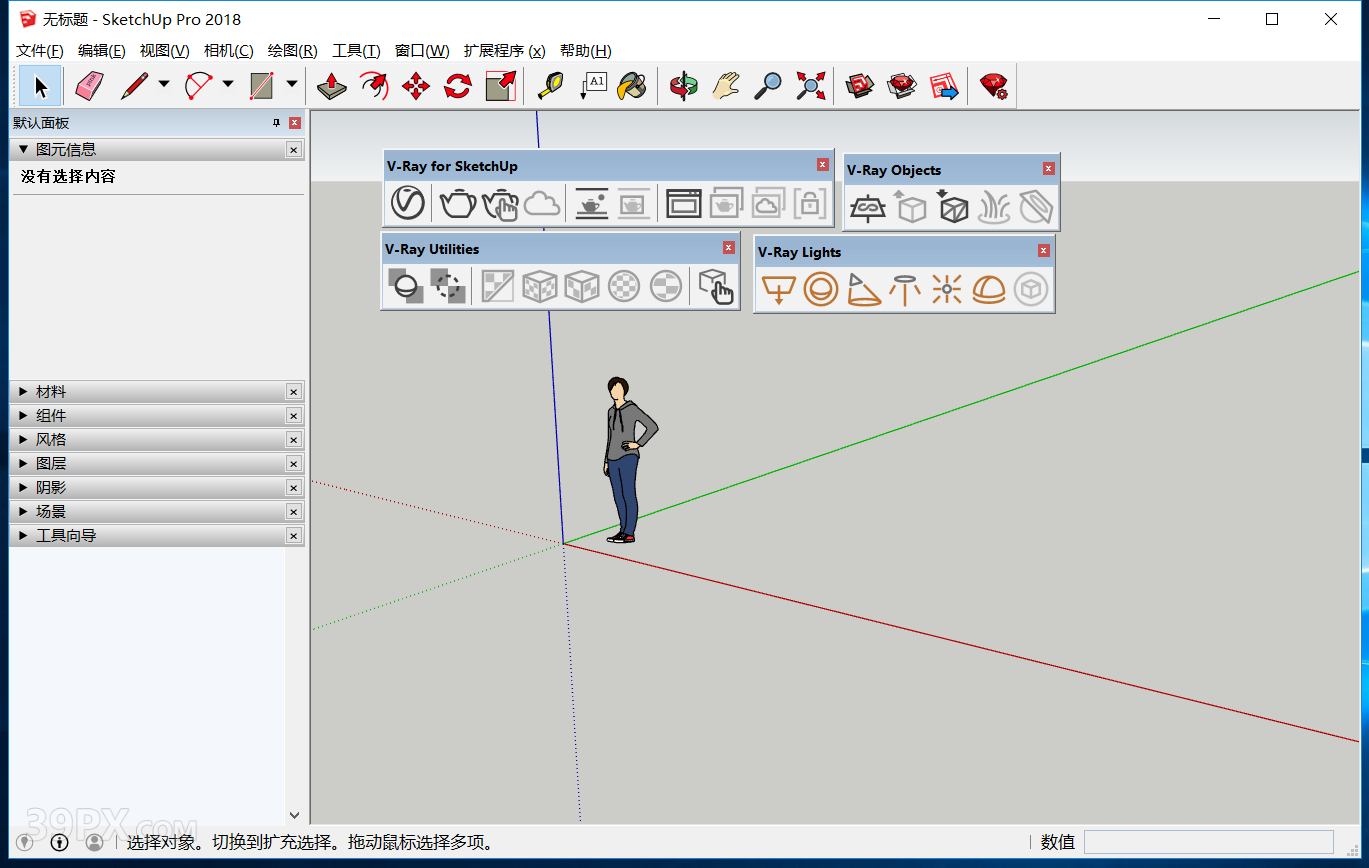Start V-Ray Interactive Render
This screenshot has width=1369, height=868.
click(500, 203)
